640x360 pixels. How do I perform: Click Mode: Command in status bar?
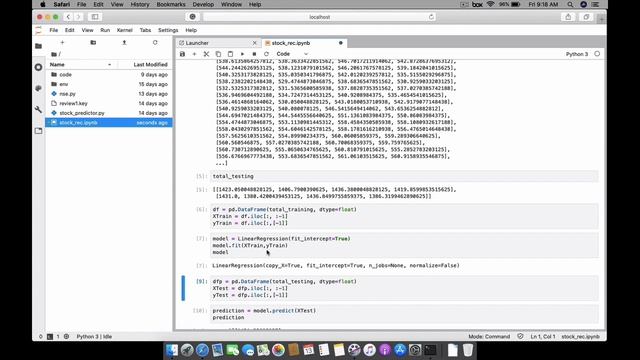(x=489, y=337)
